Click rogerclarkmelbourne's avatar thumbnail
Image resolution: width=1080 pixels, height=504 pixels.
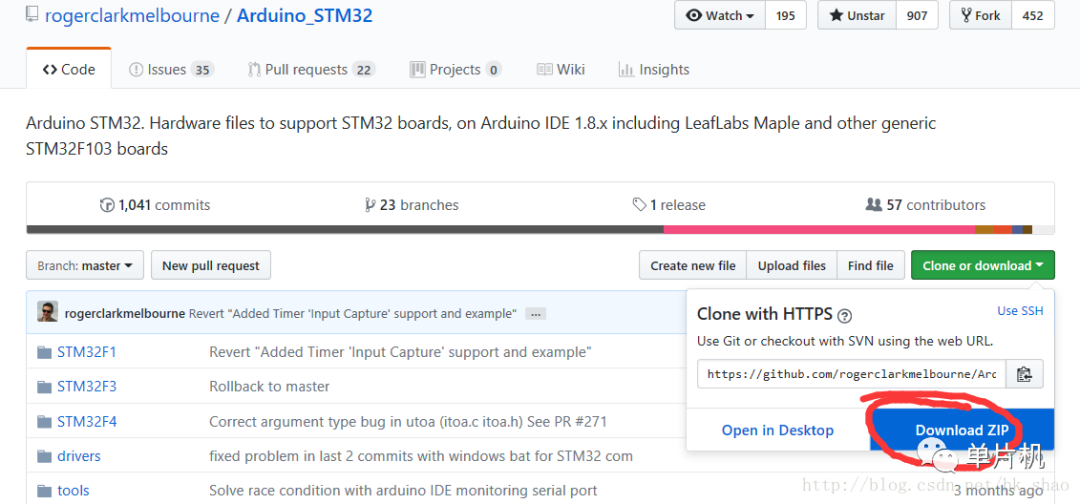(x=48, y=313)
